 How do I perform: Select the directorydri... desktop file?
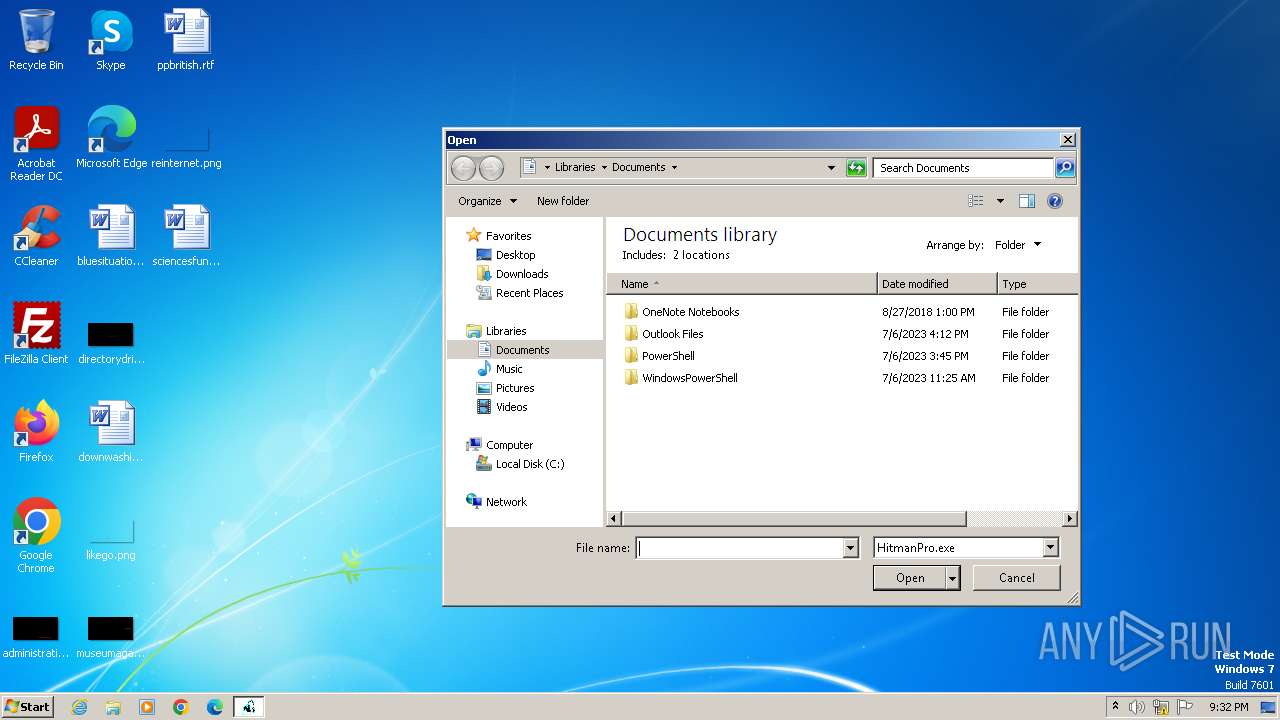tap(111, 343)
